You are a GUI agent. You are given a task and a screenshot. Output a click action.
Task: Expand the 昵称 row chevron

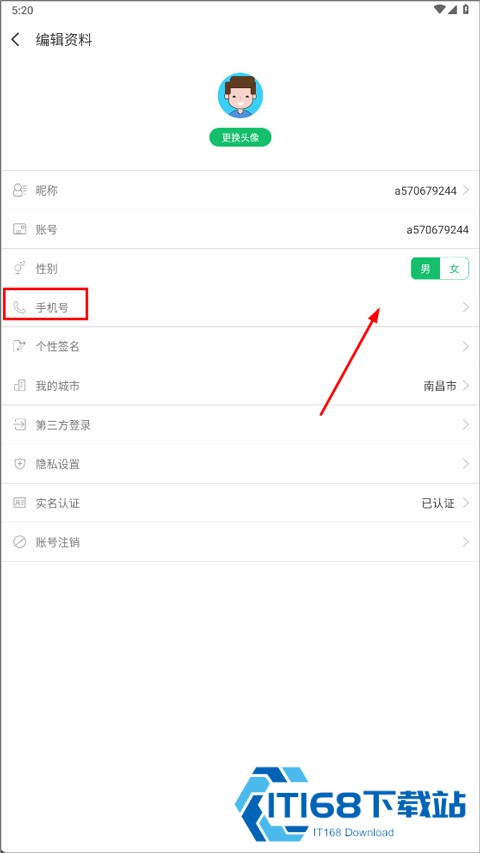pyautogui.click(x=466, y=190)
